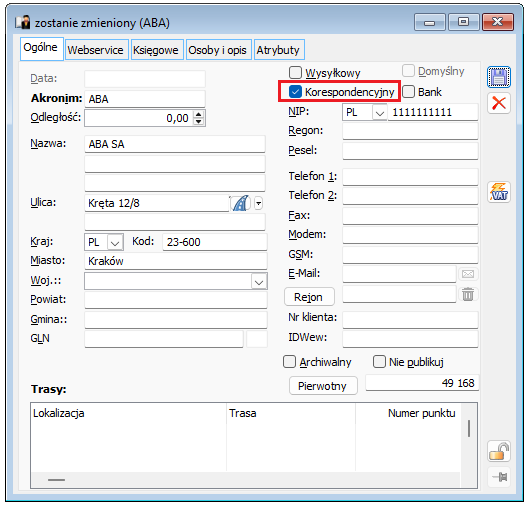Click the Pierwotny button
The height and width of the screenshot is (505, 528).
(323, 386)
